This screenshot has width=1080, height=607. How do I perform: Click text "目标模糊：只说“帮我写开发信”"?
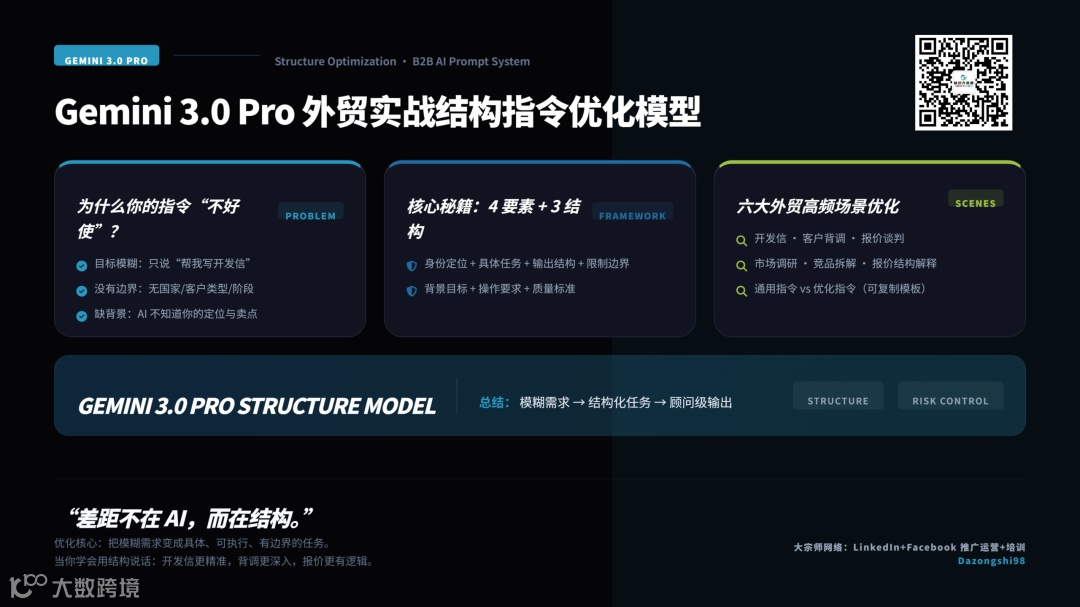coord(172,263)
